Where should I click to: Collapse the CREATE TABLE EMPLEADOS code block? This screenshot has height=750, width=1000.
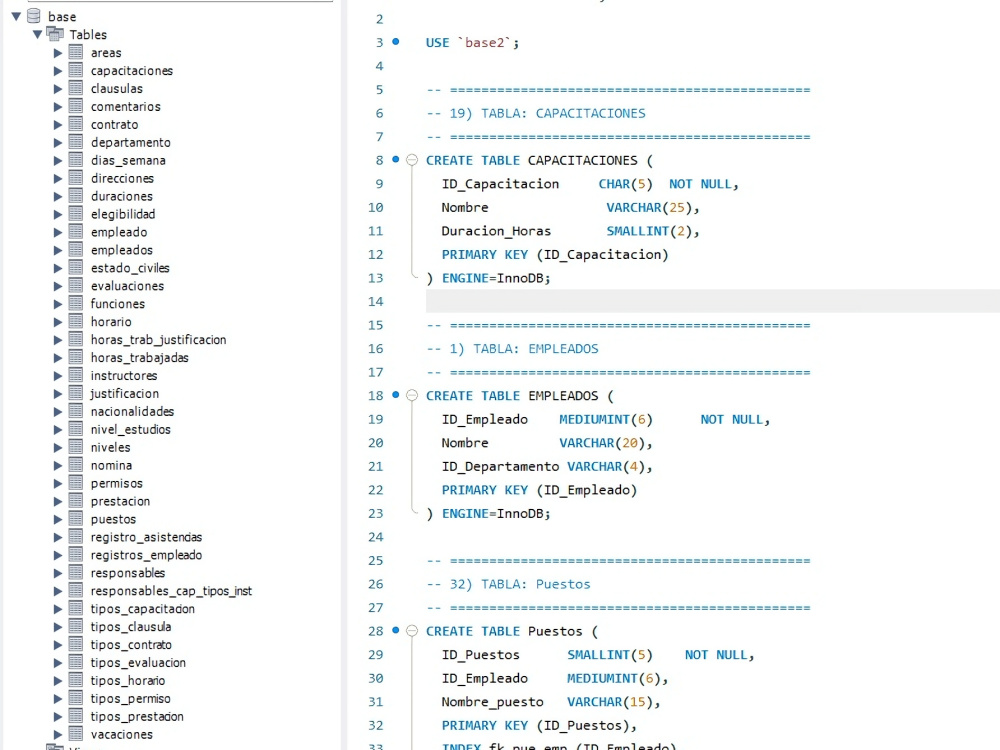[412, 395]
